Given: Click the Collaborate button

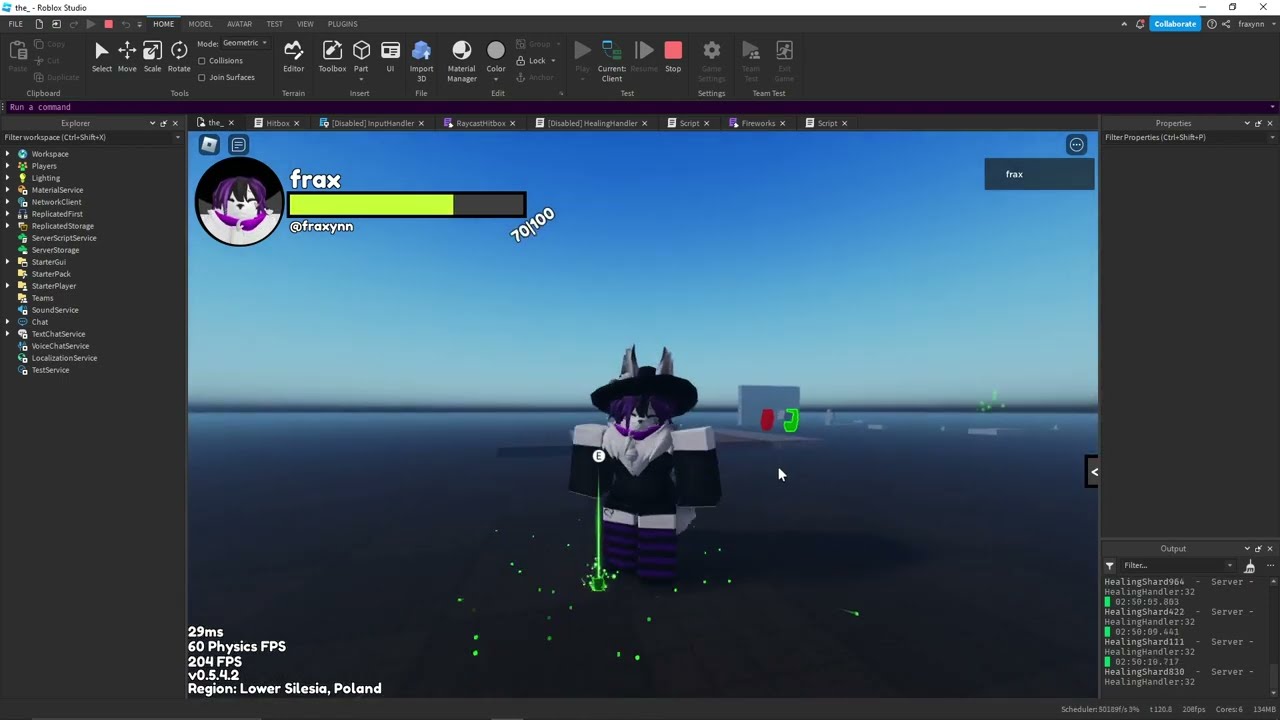Looking at the screenshot, I should coord(1175,24).
